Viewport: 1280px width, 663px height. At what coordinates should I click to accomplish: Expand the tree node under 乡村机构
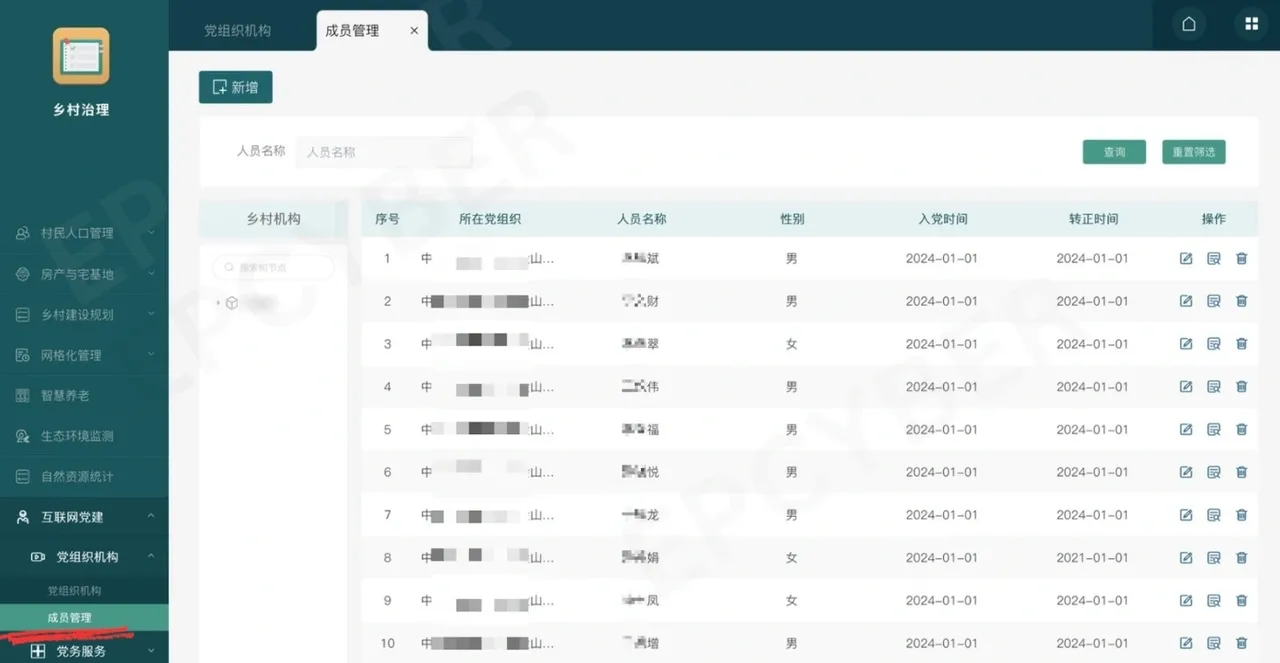tap(218, 302)
